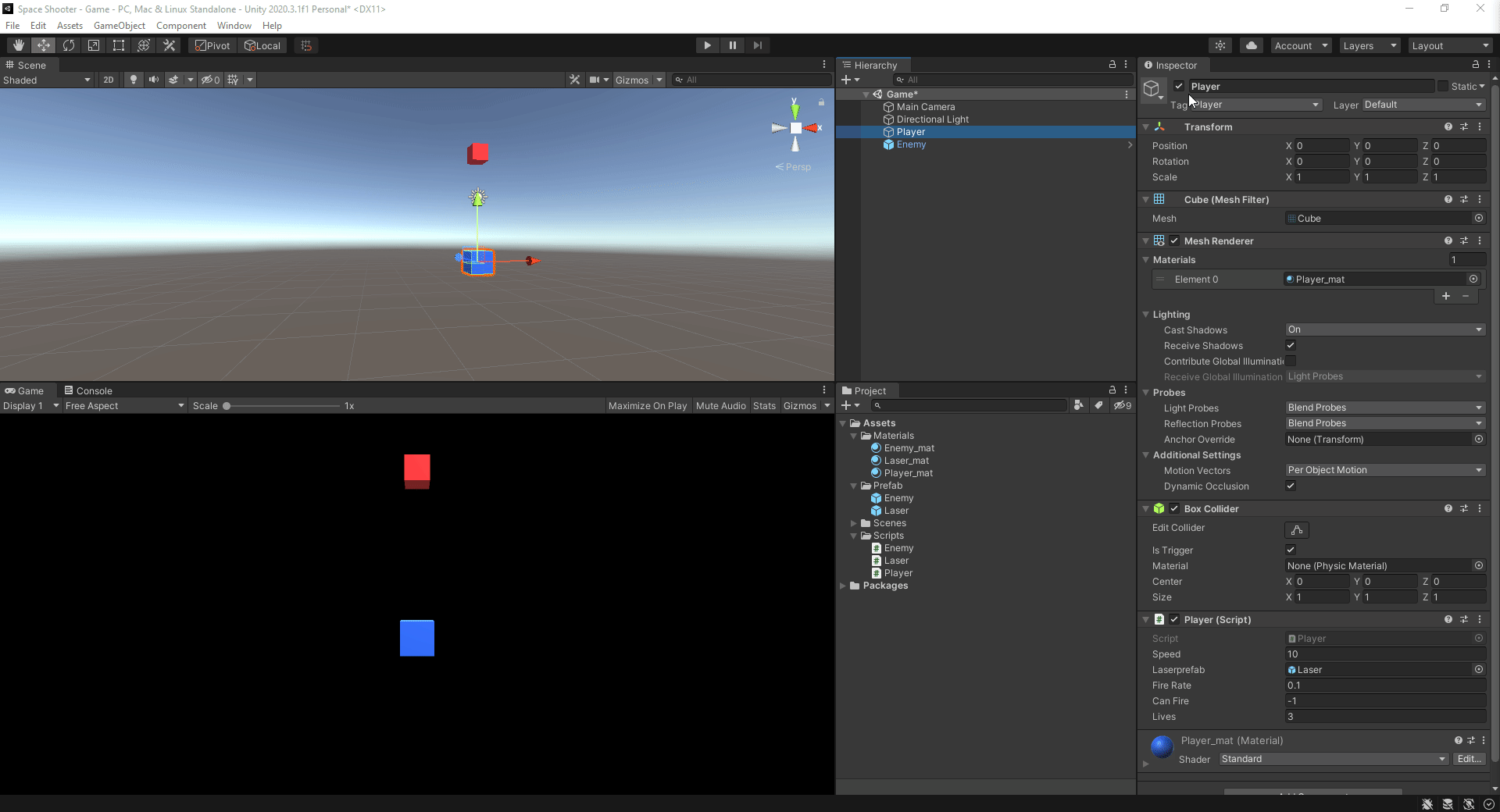Disable Box Collider component checkbox
The image size is (1500, 812).
point(1174,508)
